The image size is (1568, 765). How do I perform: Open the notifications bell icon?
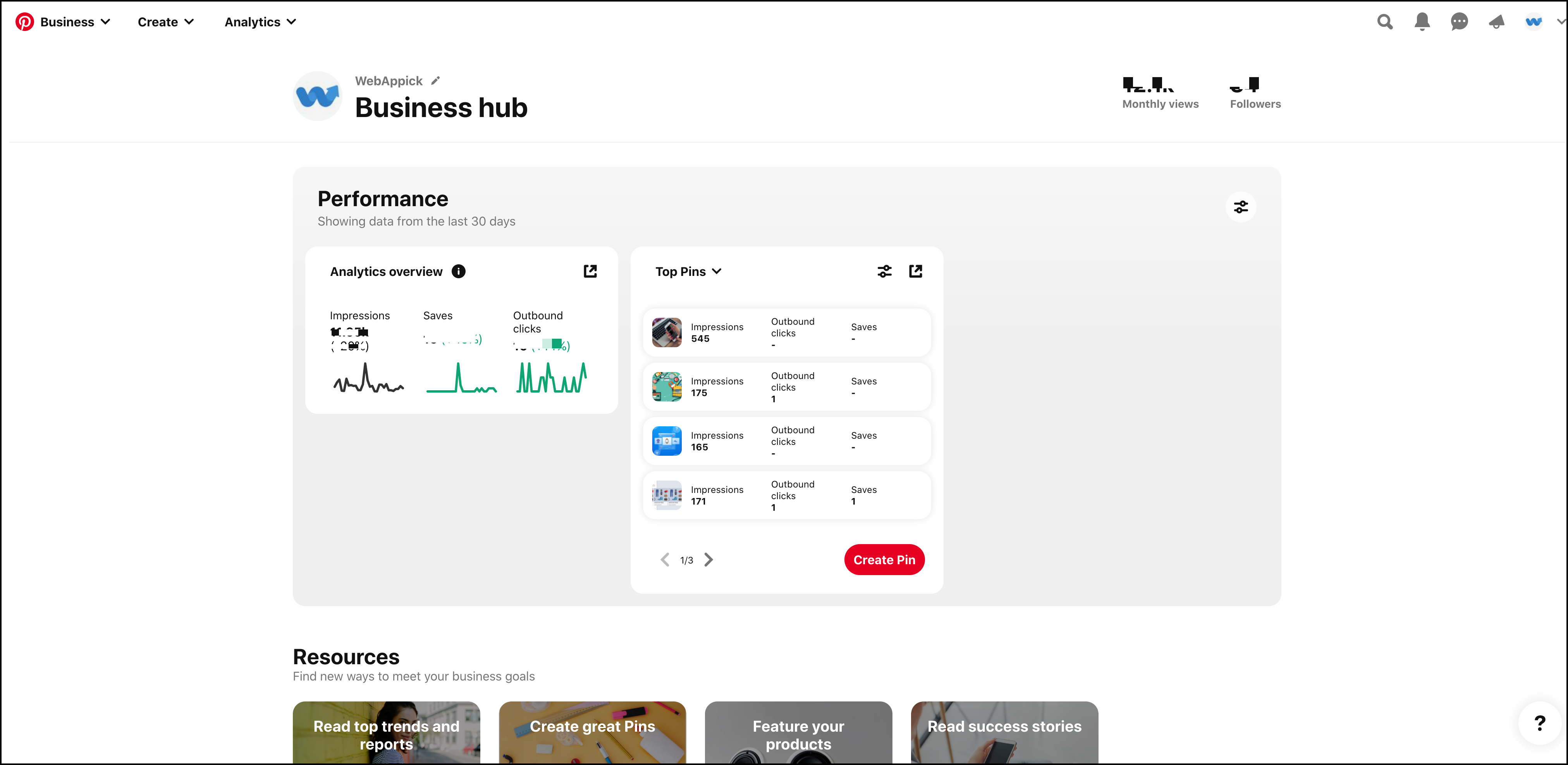(1422, 22)
